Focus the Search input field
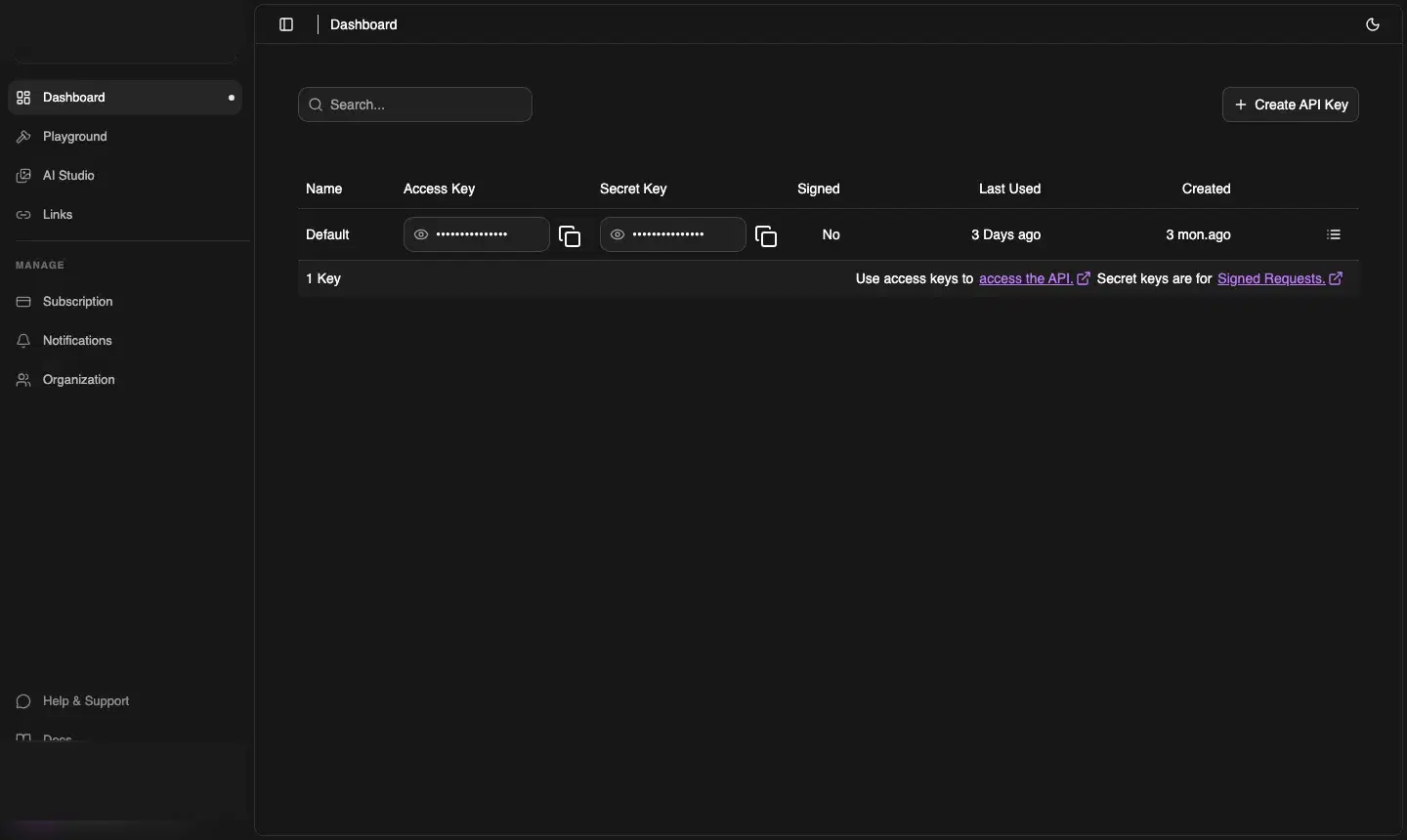1407x840 pixels. [x=415, y=105]
